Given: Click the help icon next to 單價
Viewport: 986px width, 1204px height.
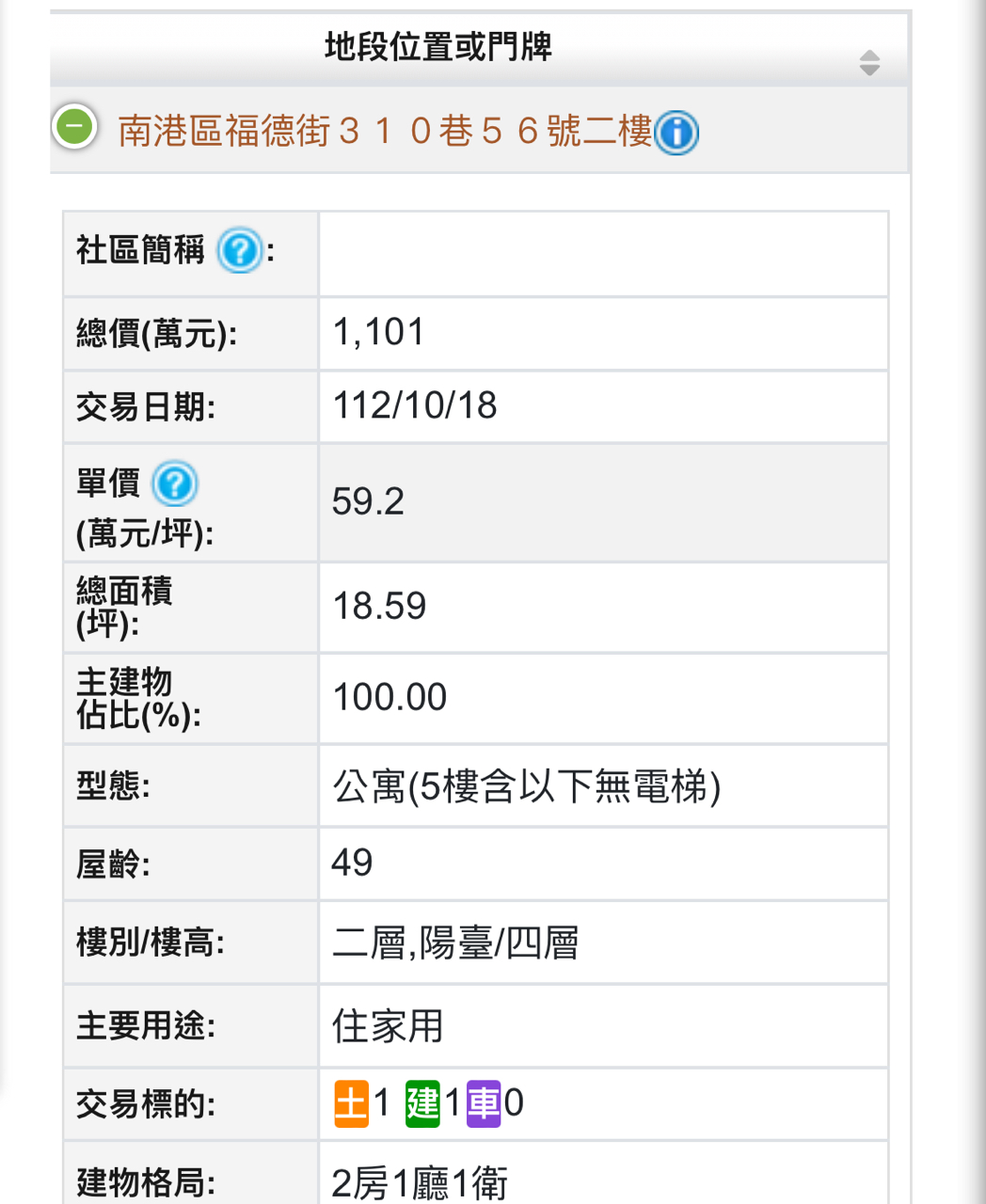Looking at the screenshot, I should tap(174, 484).
